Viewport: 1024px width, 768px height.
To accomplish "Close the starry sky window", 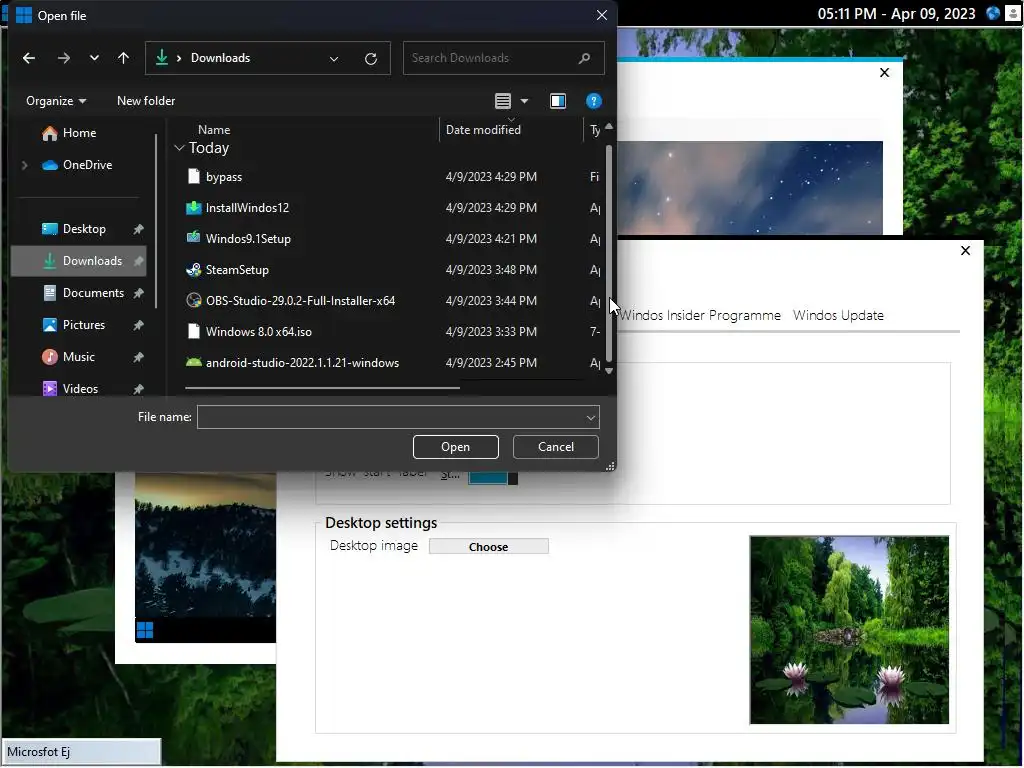I will (884, 72).
